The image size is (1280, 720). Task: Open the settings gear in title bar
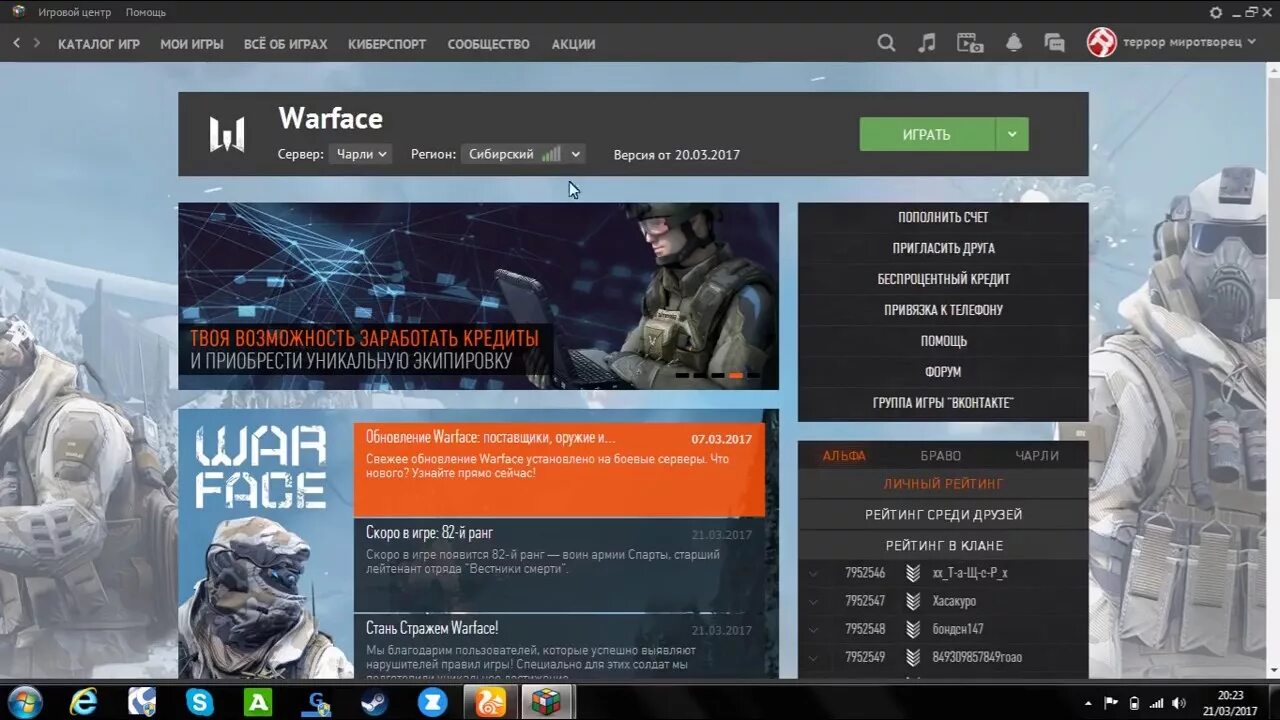[1216, 12]
